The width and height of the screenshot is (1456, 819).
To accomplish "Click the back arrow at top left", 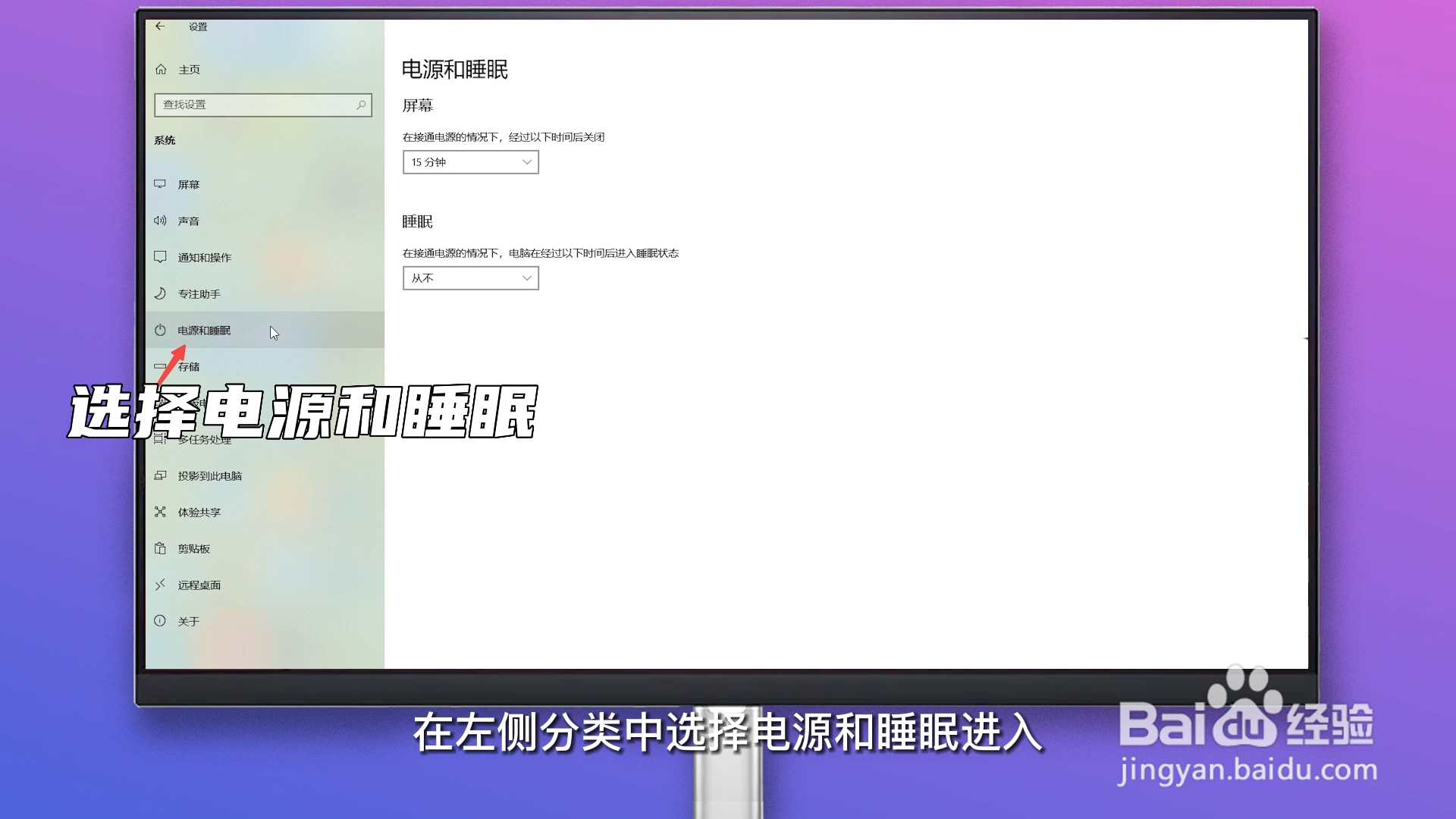I will [x=160, y=26].
